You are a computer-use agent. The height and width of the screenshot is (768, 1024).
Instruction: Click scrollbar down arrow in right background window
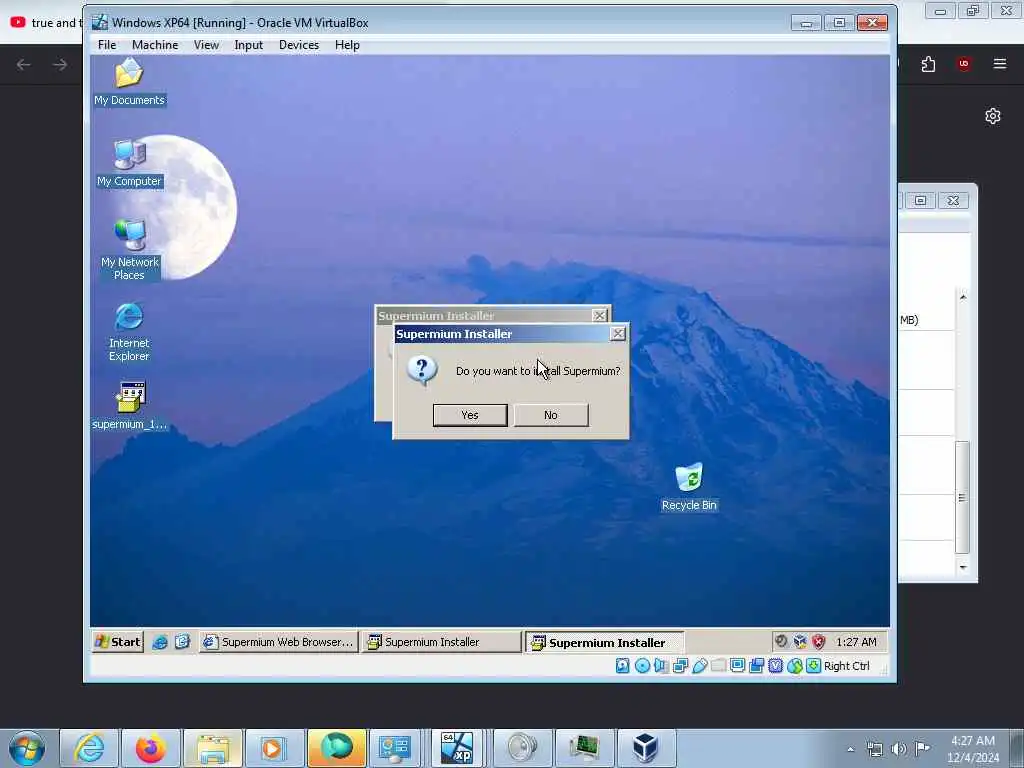[963, 567]
